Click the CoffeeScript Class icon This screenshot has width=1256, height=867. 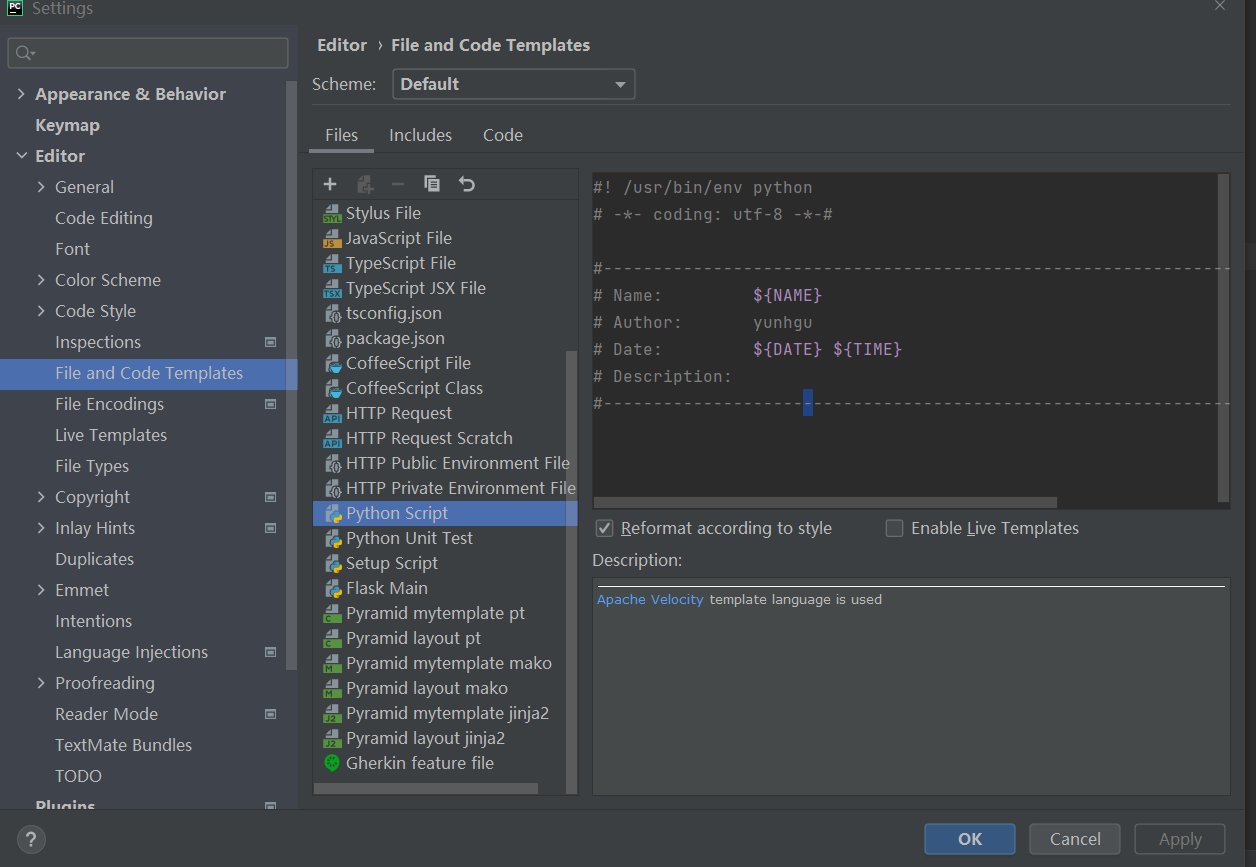[333, 389]
